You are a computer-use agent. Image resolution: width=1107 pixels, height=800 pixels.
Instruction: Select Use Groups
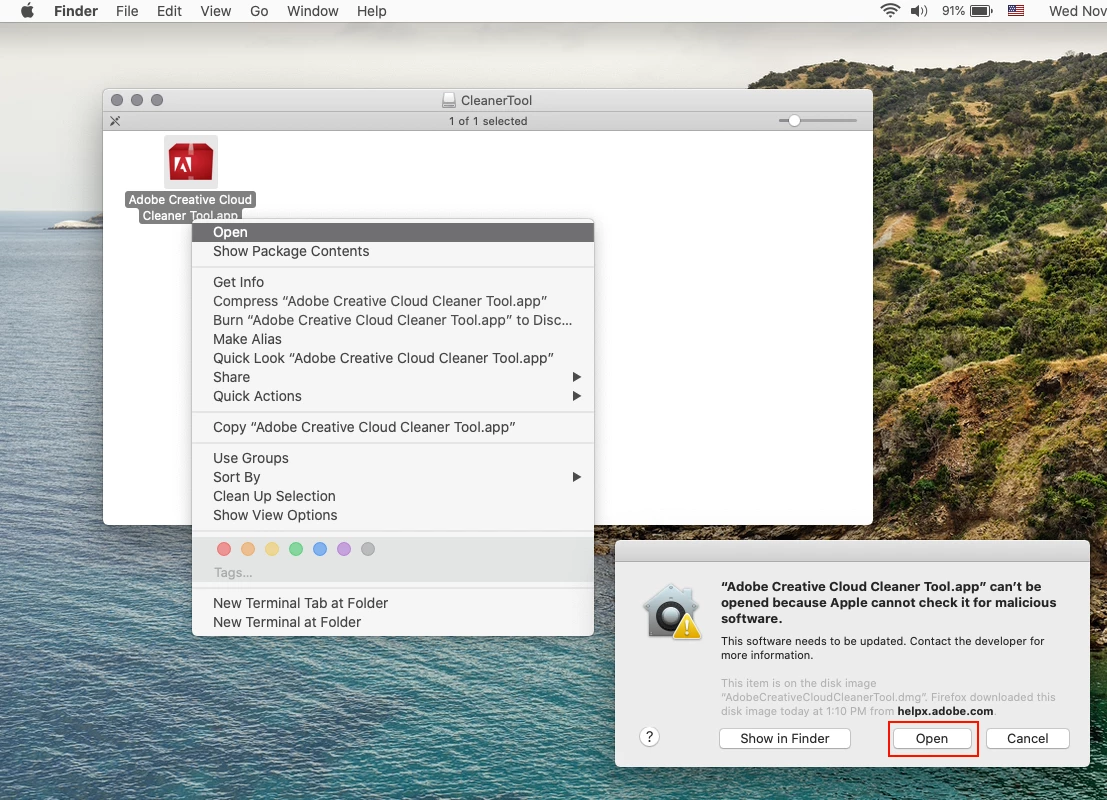[393, 458]
